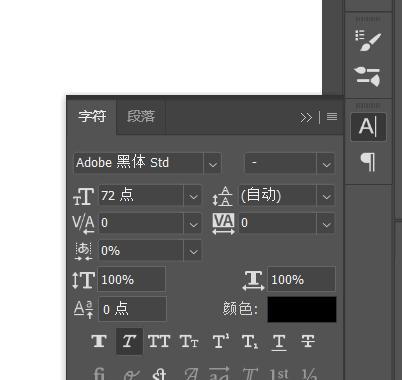The height and width of the screenshot is (380, 402).
Task: Toggle Strikethrough
Action: pos(308,341)
